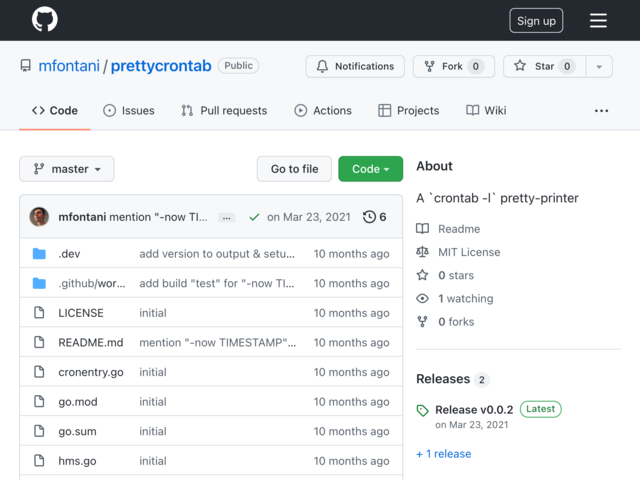The height and width of the screenshot is (480, 640).
Task: Open the go.mod file
Action: point(78,402)
